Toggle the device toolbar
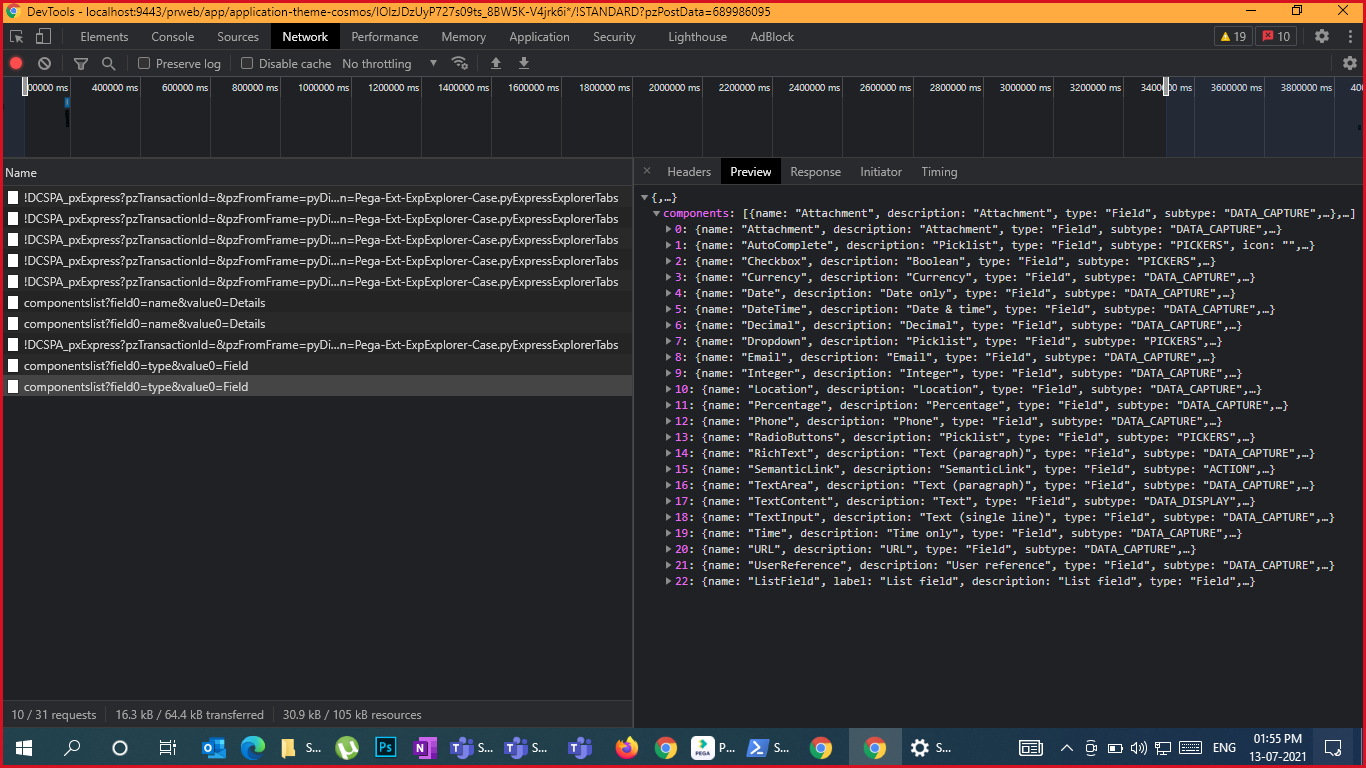 pyautogui.click(x=40, y=36)
